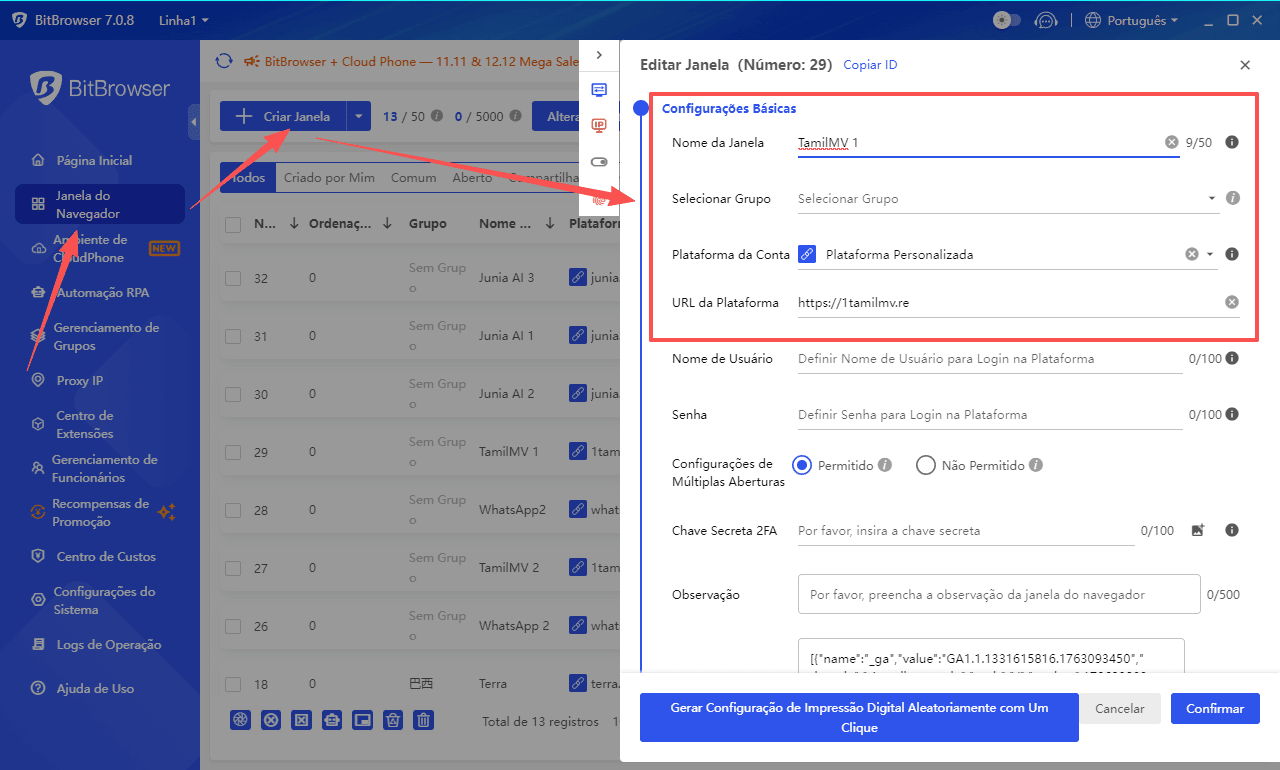Check the row 29 TamilMV 1 checkbox

tap(233, 452)
